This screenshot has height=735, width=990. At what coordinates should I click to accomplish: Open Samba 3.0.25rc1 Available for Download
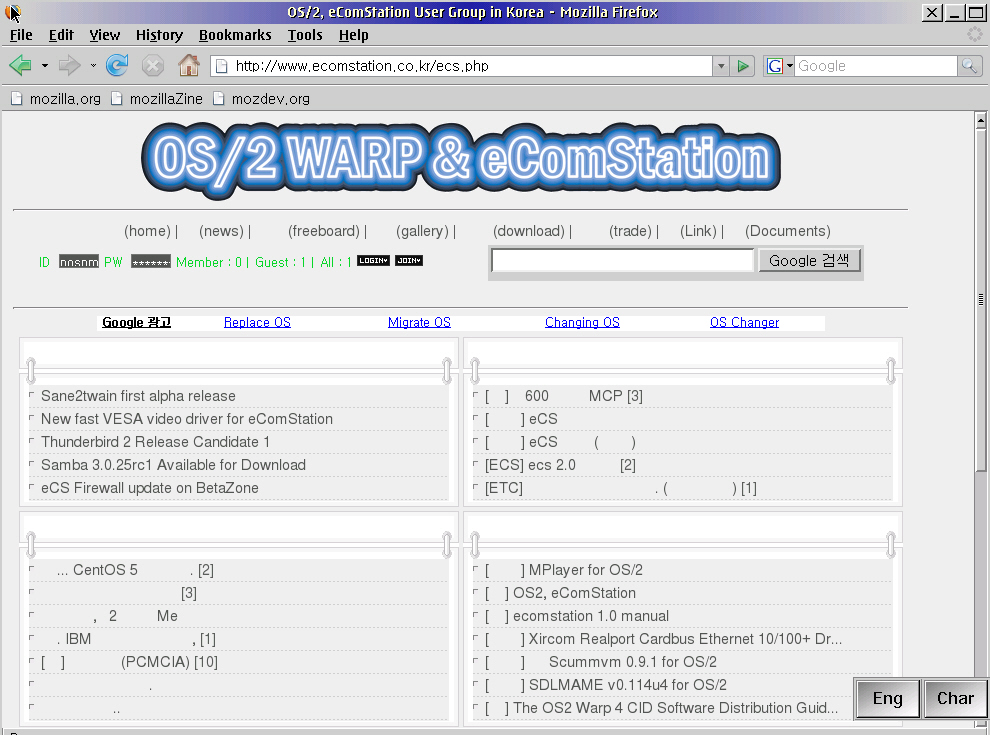(174, 465)
